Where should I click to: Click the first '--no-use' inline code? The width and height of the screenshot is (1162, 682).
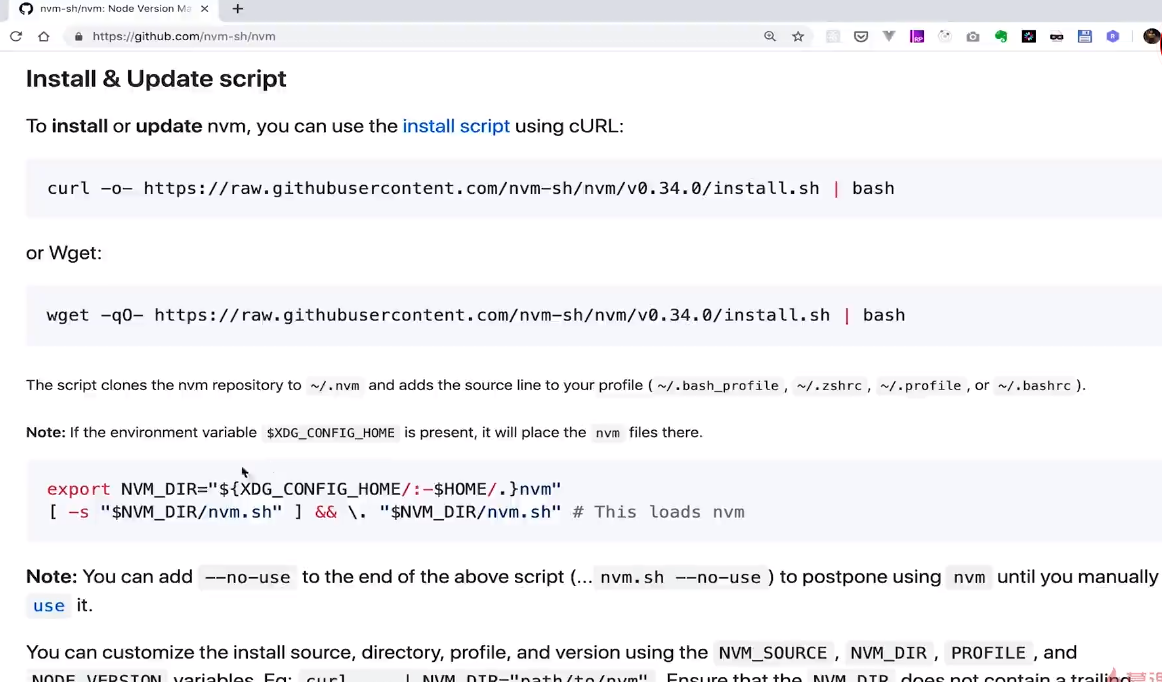coord(248,577)
